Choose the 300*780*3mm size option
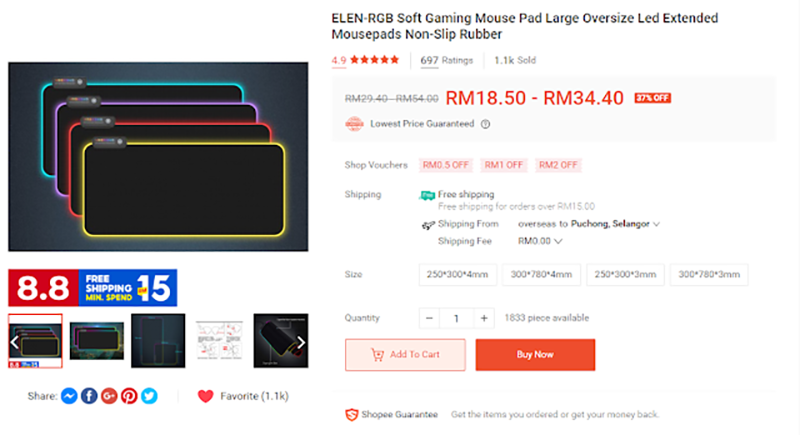This screenshot has width=800, height=435. tap(709, 274)
